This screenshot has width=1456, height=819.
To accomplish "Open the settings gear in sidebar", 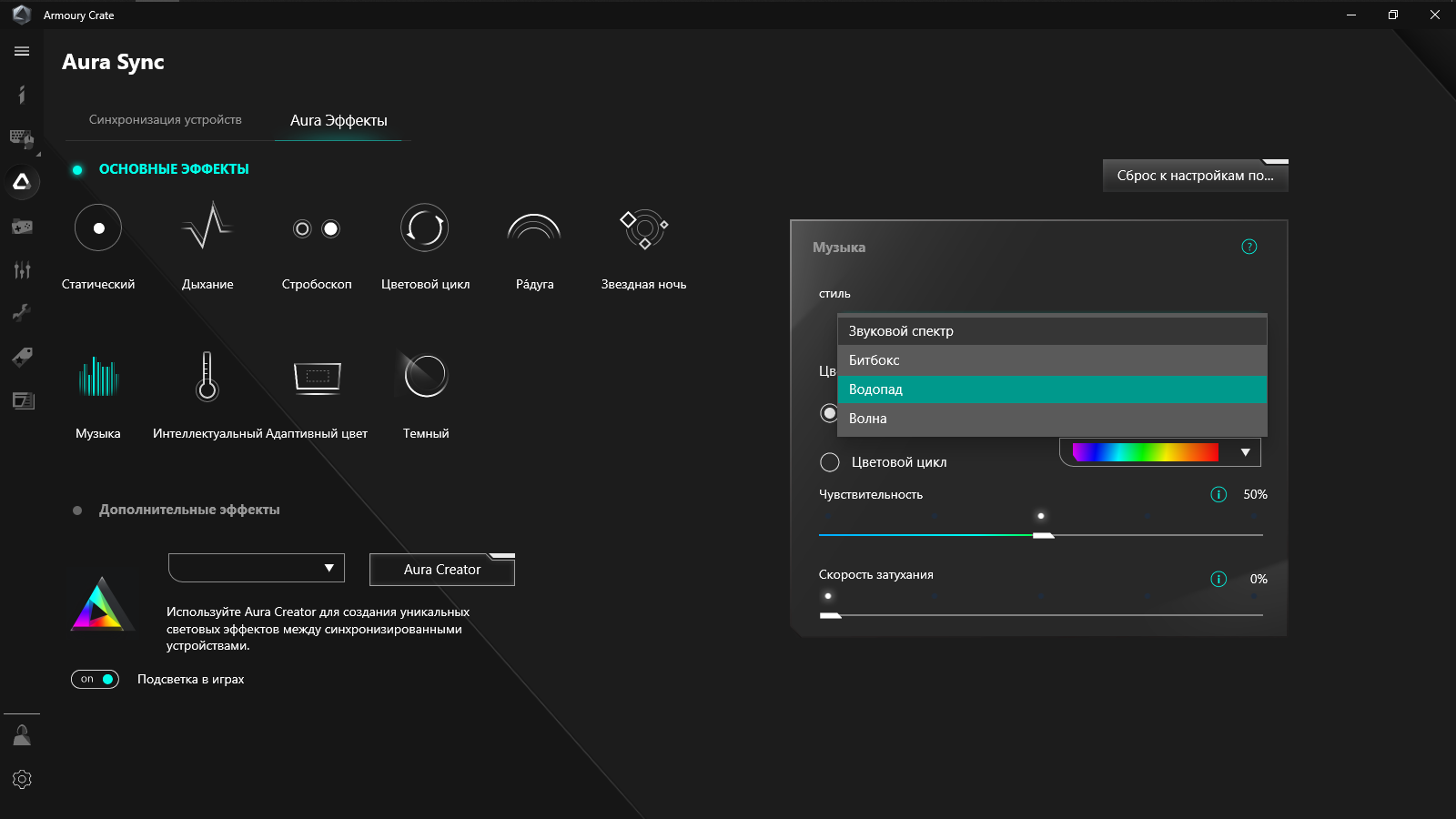I will coord(22,779).
